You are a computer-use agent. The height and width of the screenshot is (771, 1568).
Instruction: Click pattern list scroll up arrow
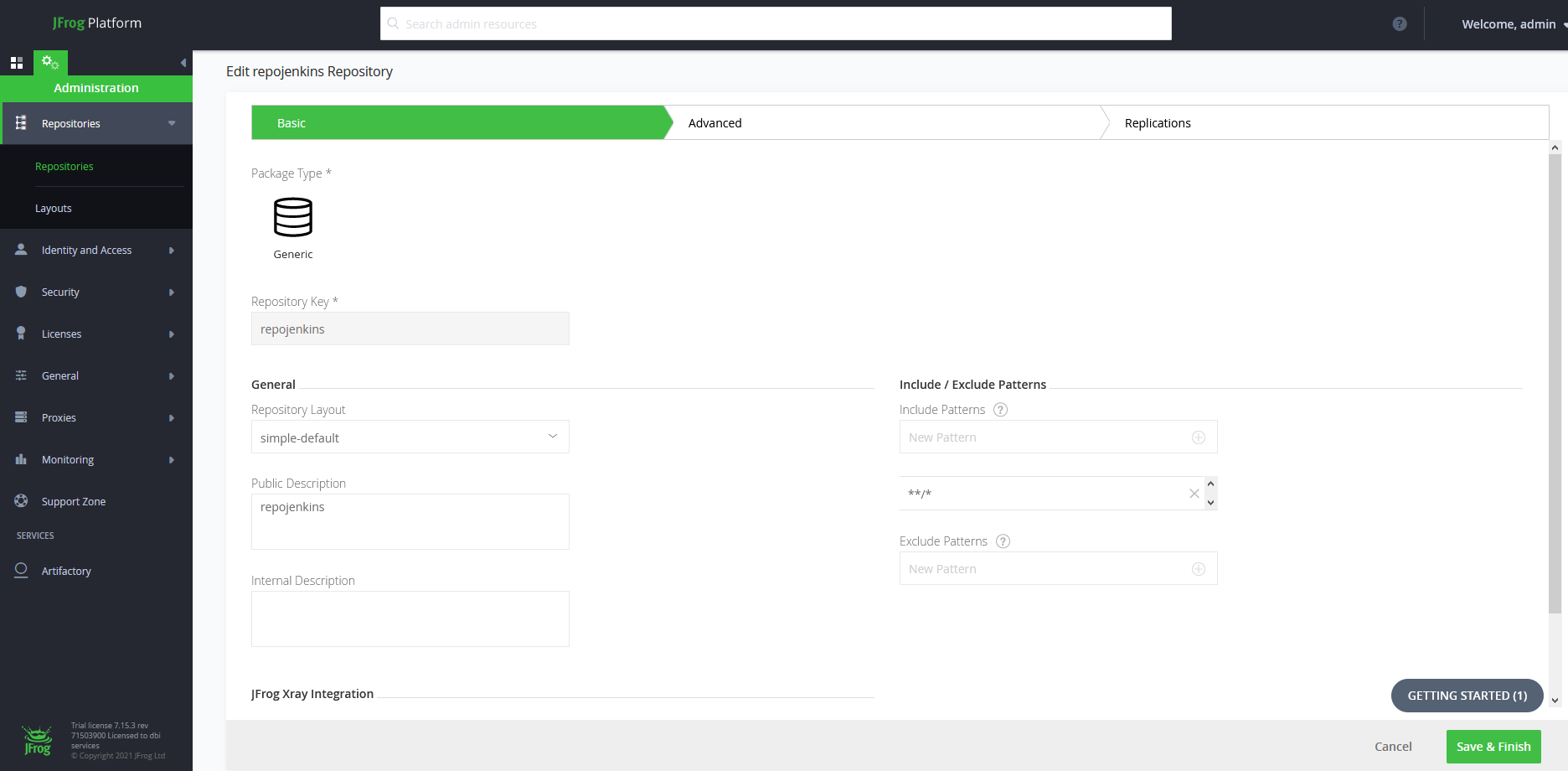point(1210,484)
